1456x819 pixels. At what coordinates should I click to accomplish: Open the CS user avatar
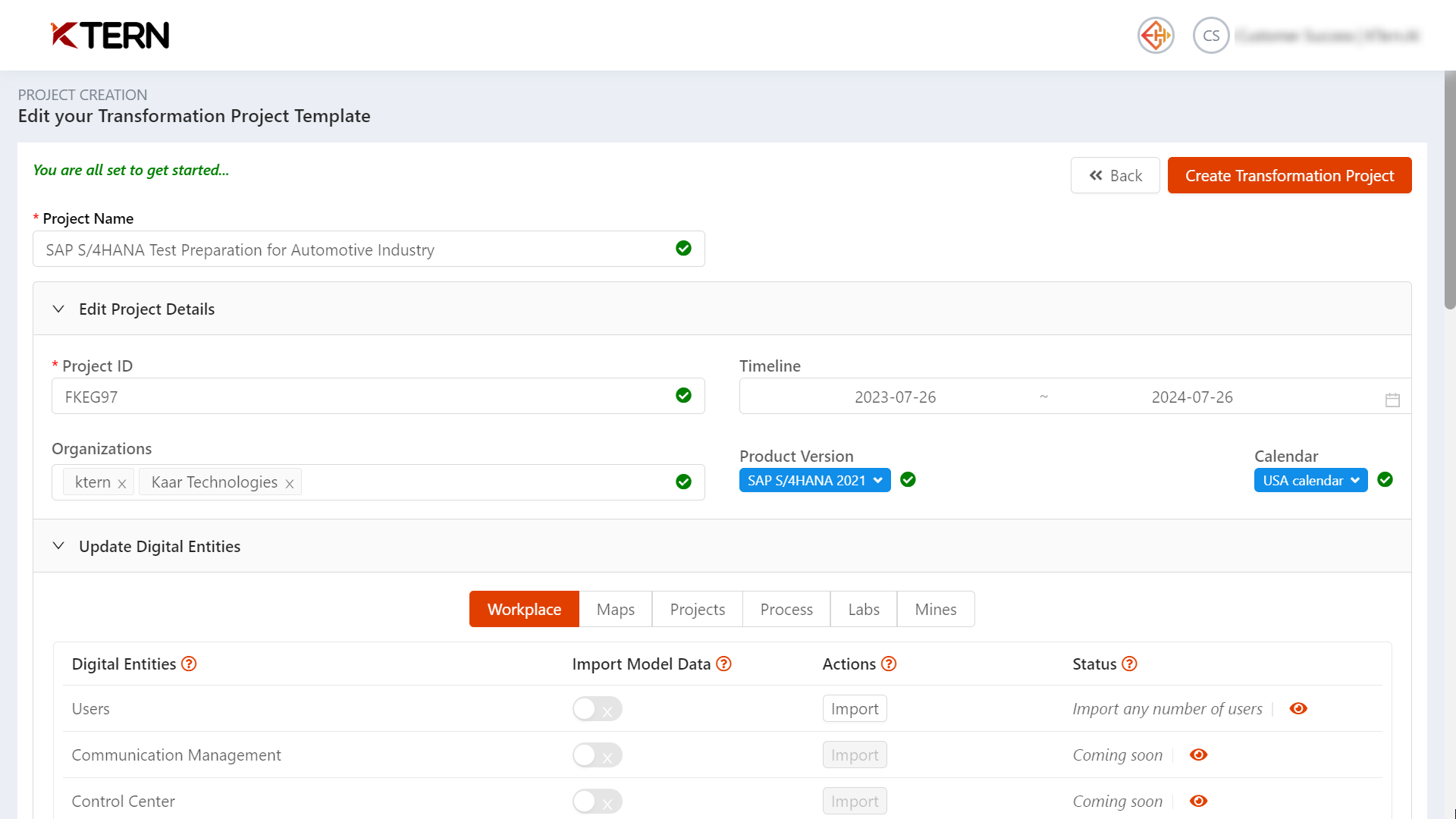coord(1211,35)
